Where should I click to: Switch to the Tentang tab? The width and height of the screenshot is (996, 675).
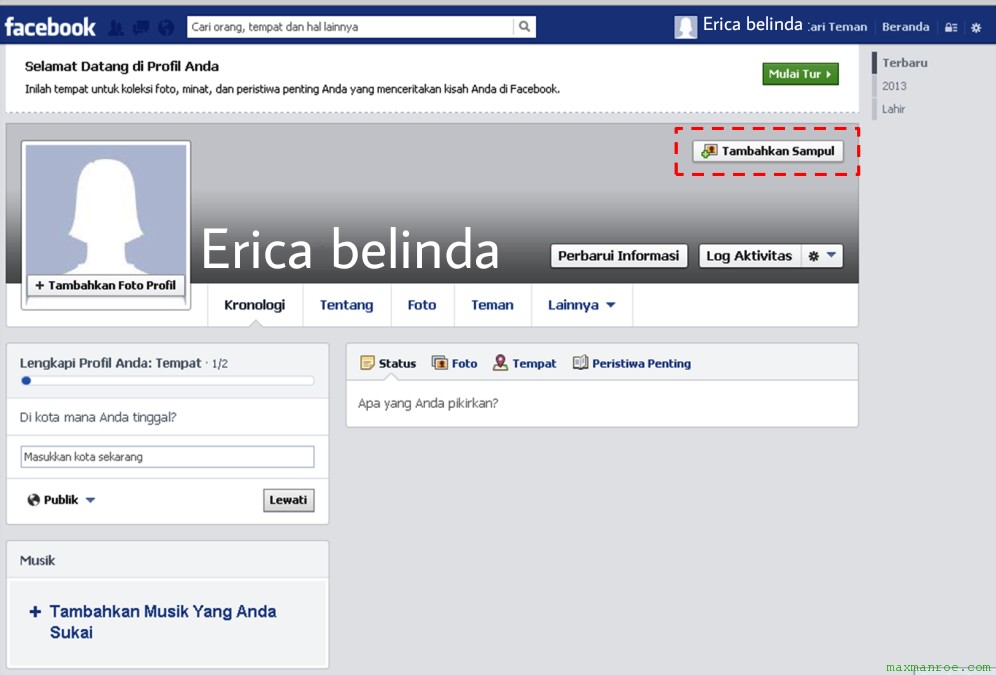click(346, 305)
